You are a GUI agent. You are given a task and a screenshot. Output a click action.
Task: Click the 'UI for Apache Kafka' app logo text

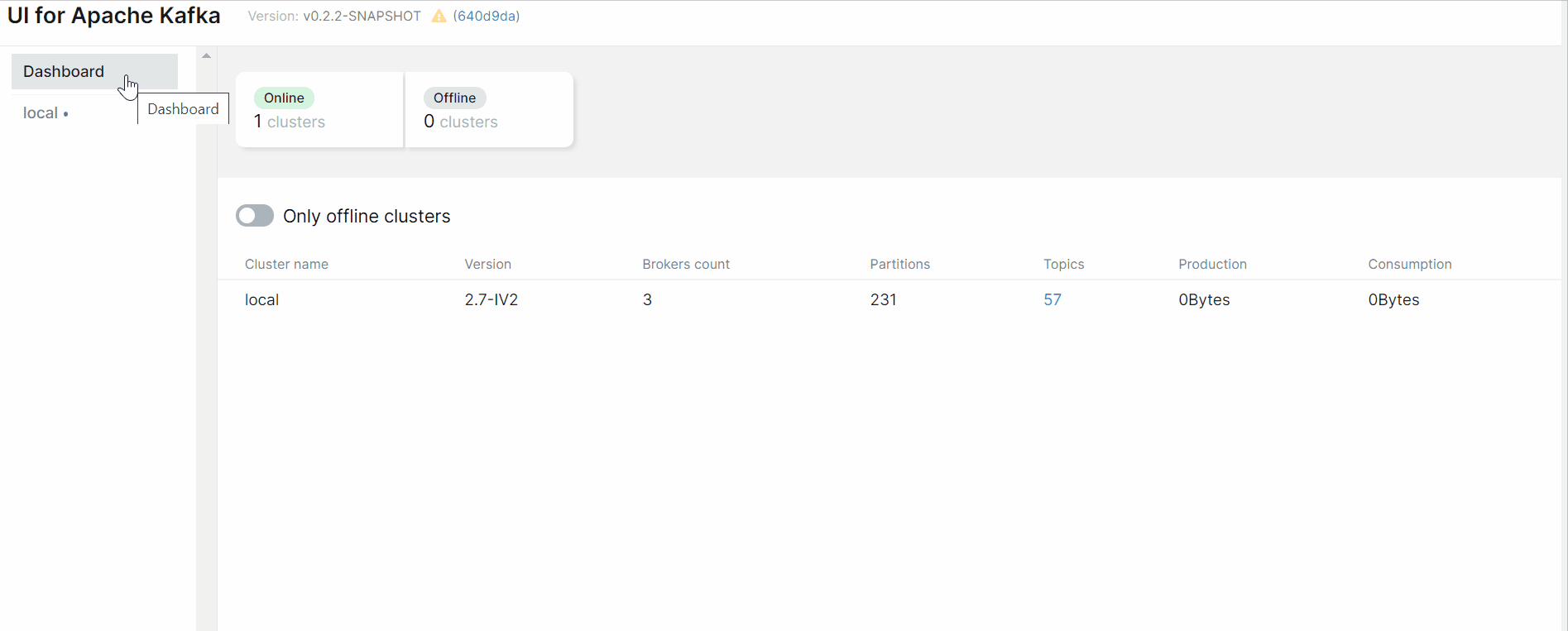point(113,15)
